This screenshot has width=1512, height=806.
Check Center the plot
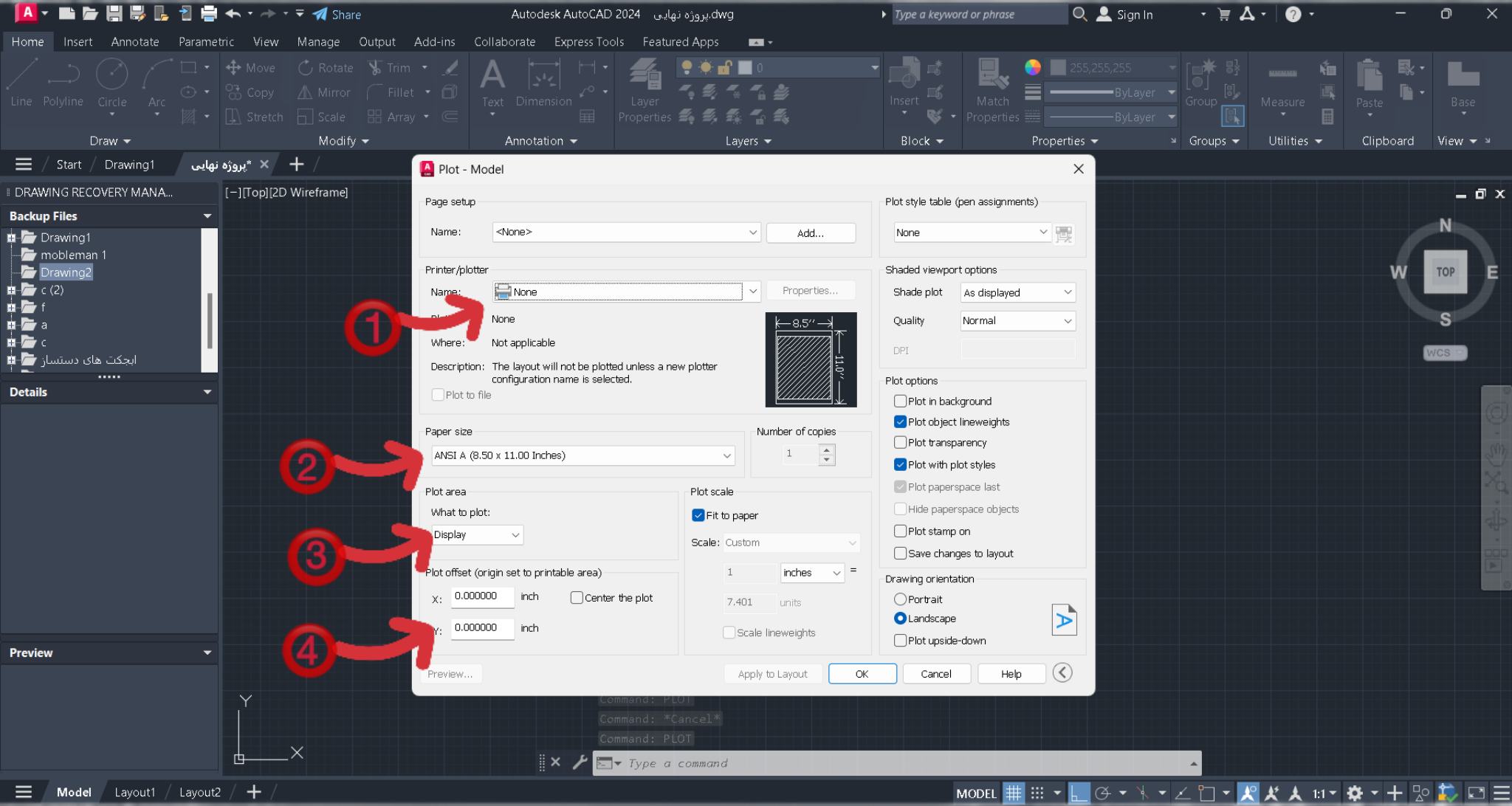[x=577, y=598]
